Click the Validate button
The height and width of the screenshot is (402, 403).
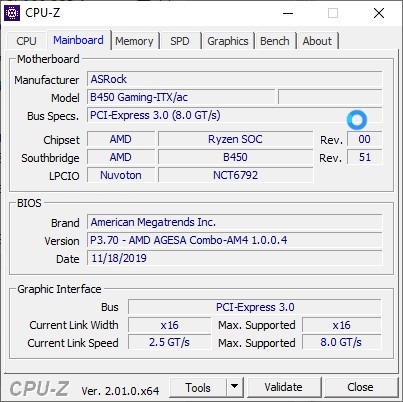(x=284, y=387)
